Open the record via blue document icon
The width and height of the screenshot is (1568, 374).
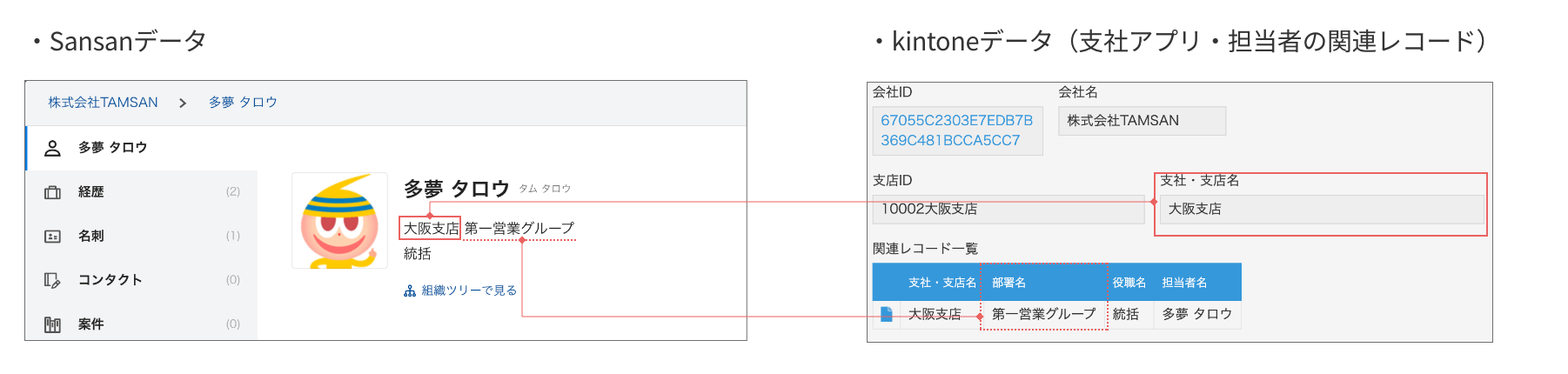[x=886, y=314]
